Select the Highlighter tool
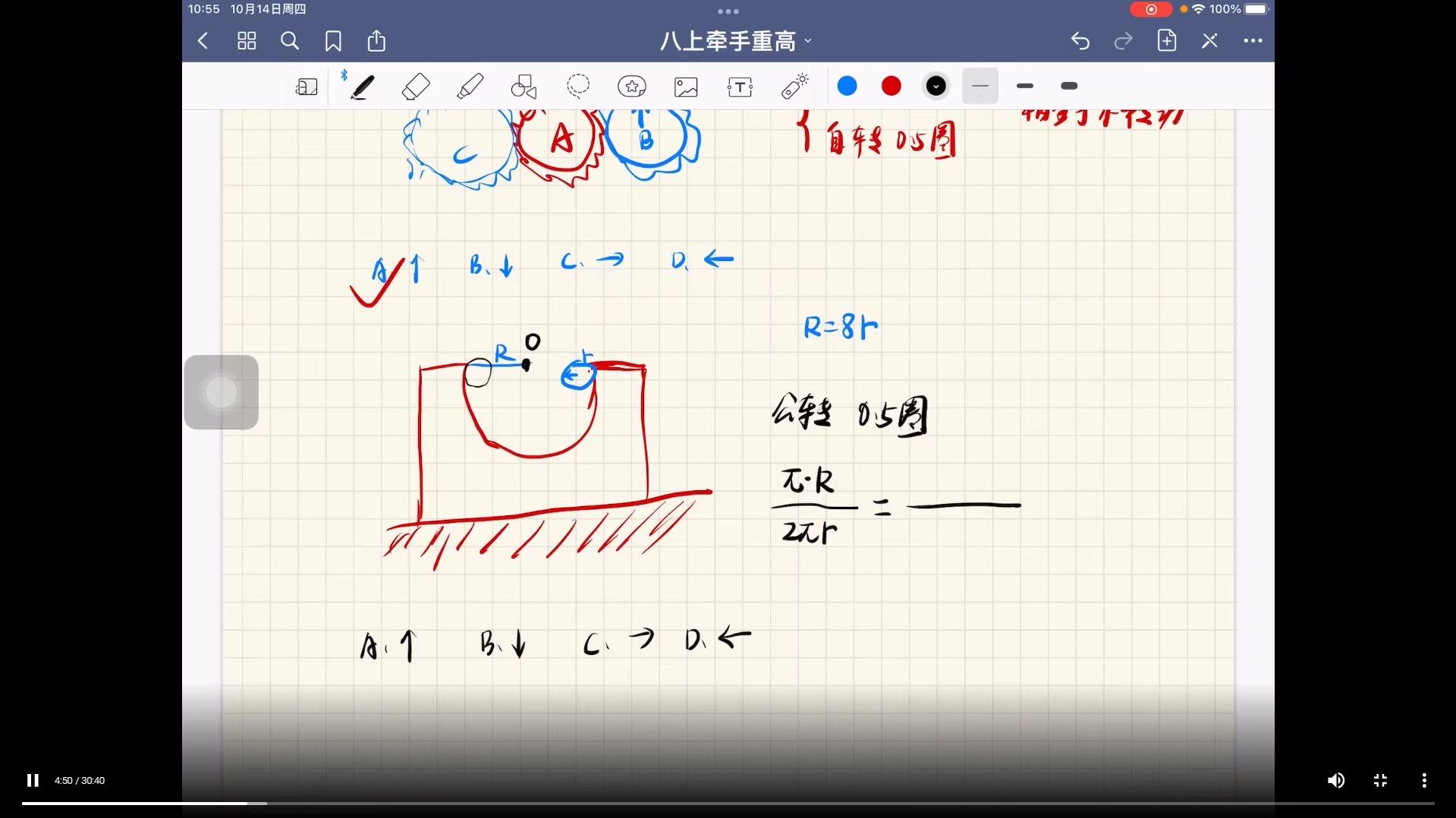Image resolution: width=1456 pixels, height=818 pixels. [470, 87]
